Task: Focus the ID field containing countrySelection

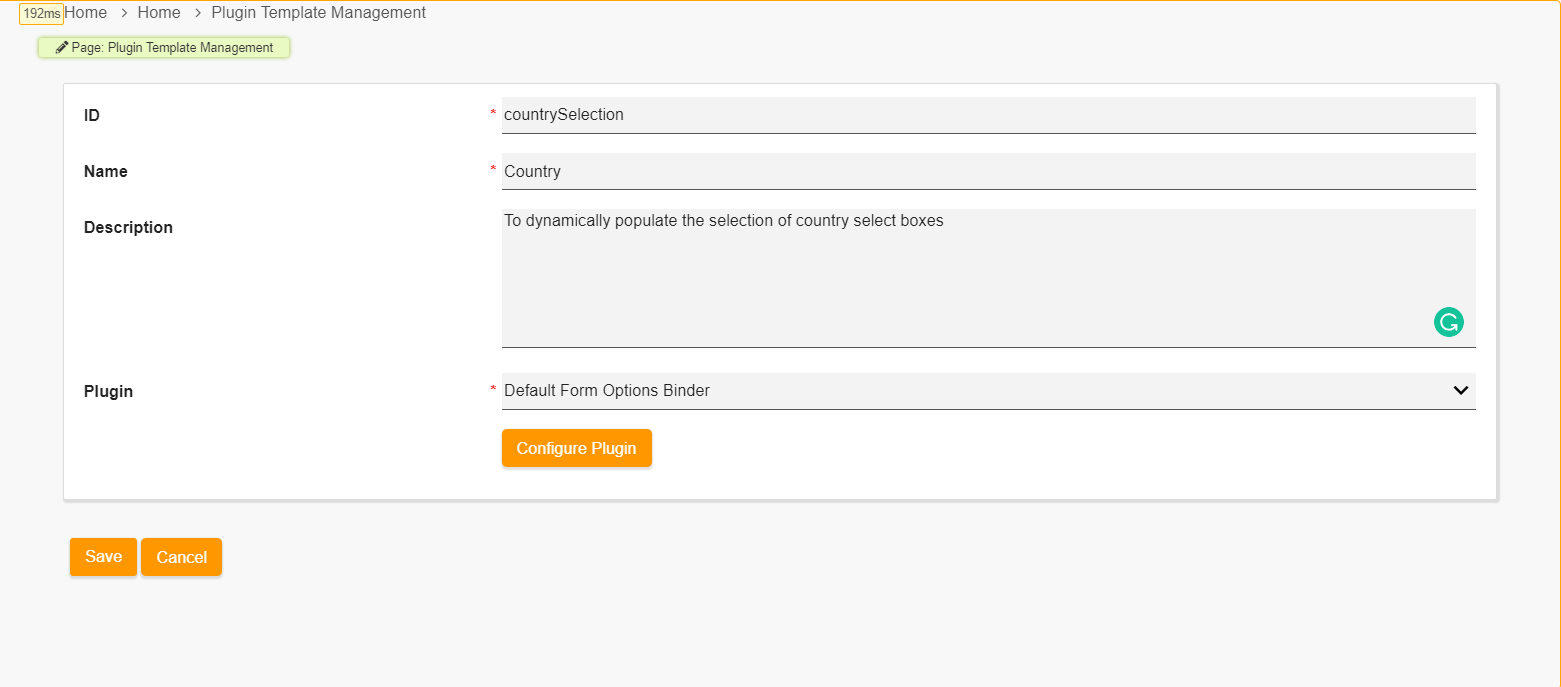Action: tap(988, 115)
